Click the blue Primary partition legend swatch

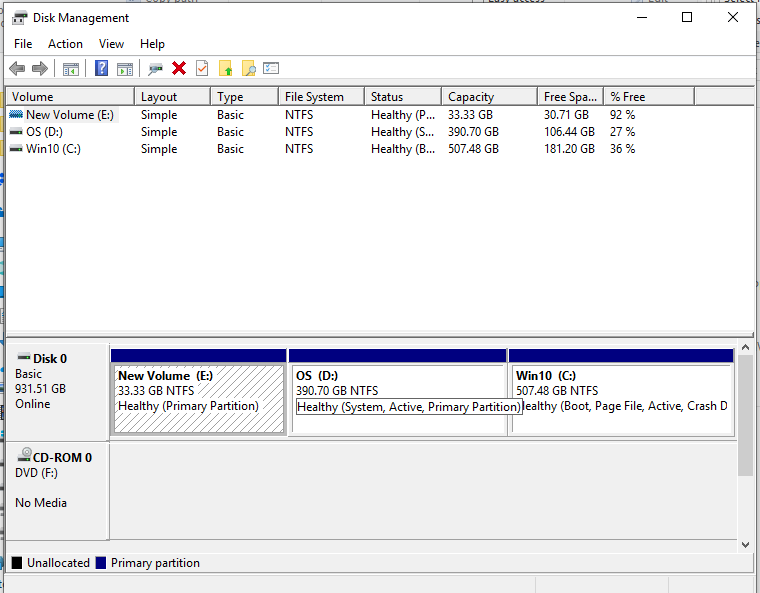(101, 562)
